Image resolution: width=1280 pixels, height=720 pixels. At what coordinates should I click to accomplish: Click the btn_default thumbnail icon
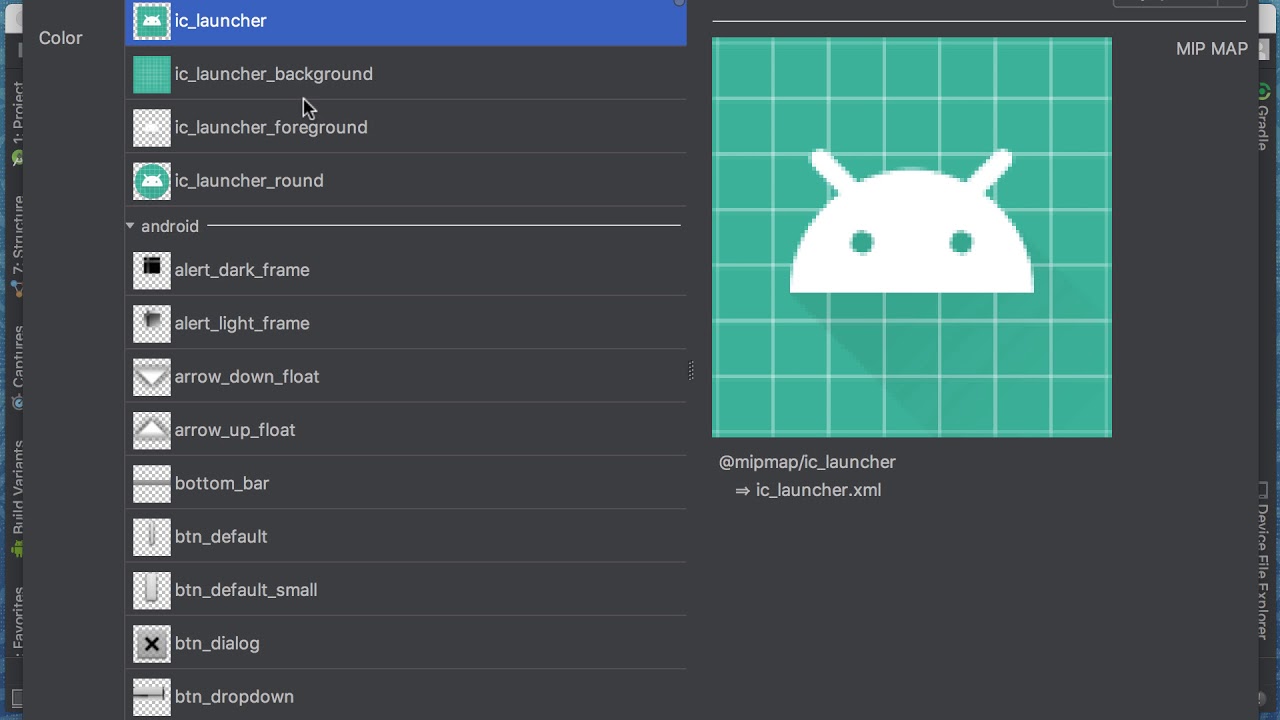coord(152,537)
